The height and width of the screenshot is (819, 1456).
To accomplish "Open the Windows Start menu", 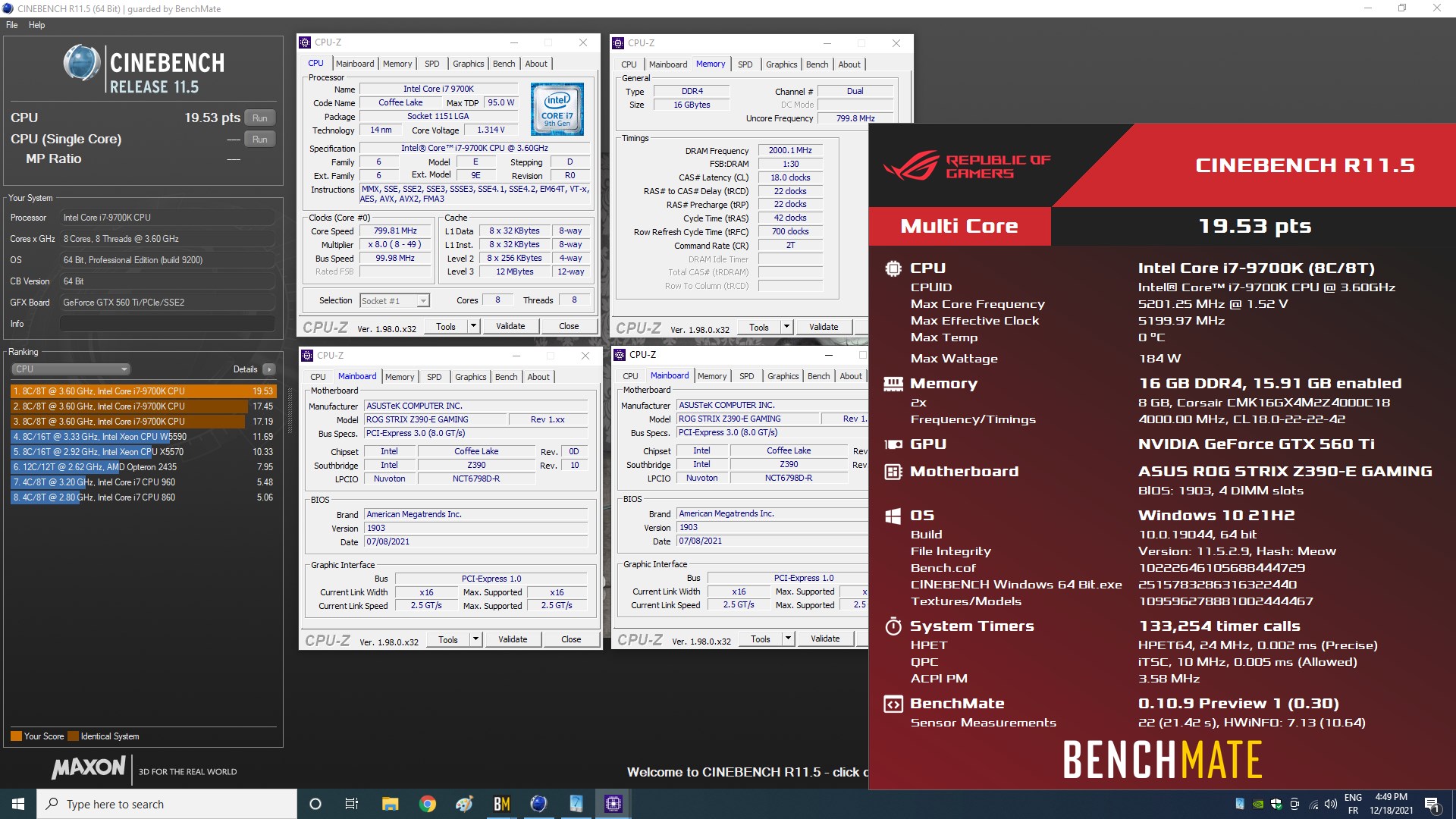I will coord(18,804).
